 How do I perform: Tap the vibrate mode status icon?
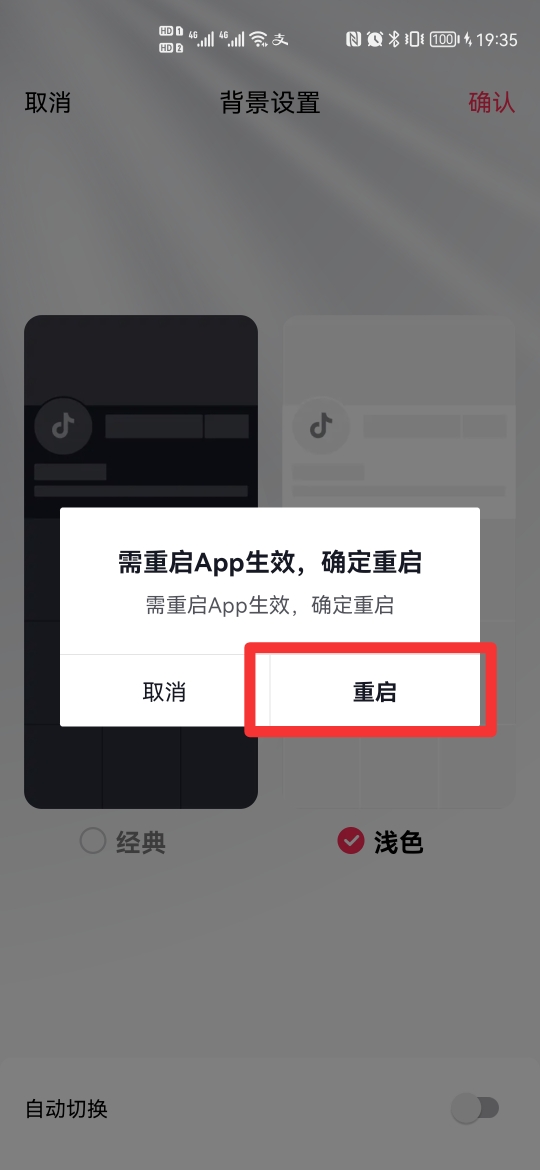tap(415, 39)
